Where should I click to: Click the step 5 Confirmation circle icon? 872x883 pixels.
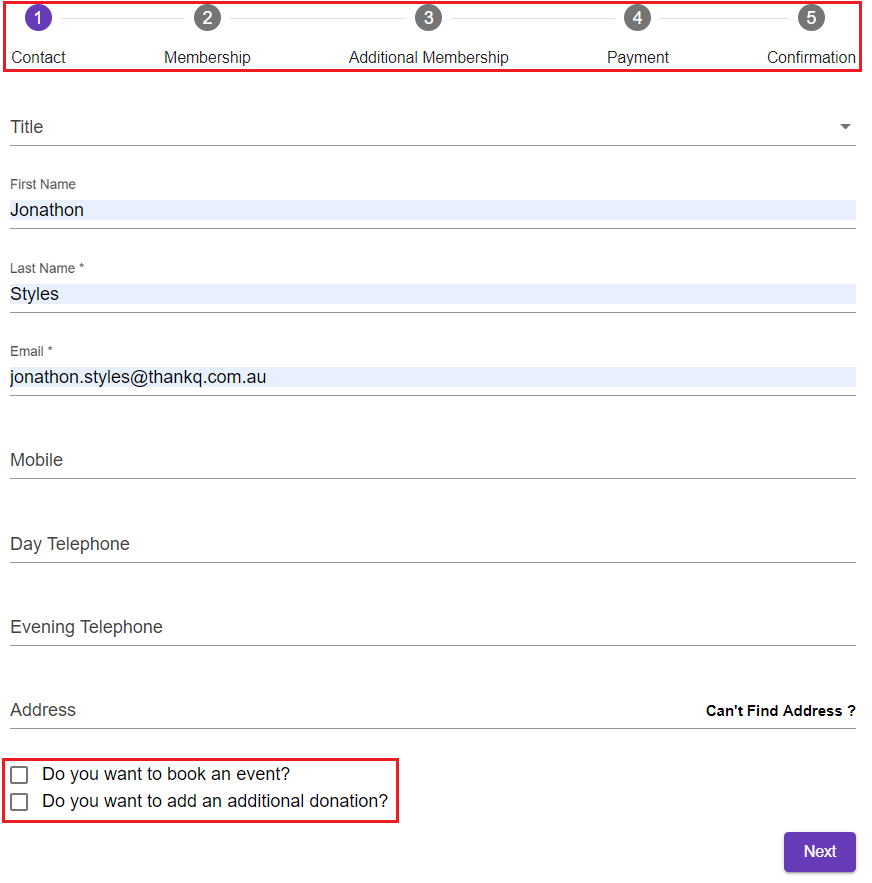click(x=811, y=17)
